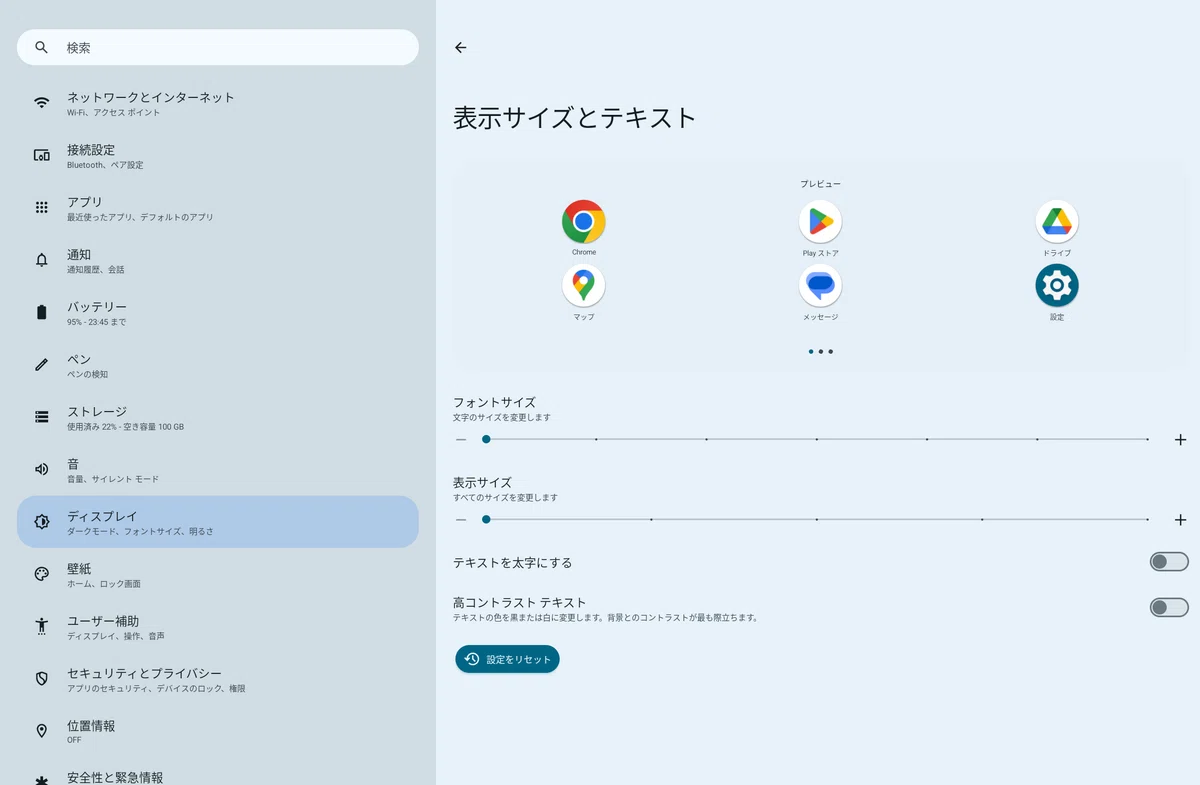Click the Play ストア preview icon
This screenshot has height=785, width=1200.
click(820, 222)
